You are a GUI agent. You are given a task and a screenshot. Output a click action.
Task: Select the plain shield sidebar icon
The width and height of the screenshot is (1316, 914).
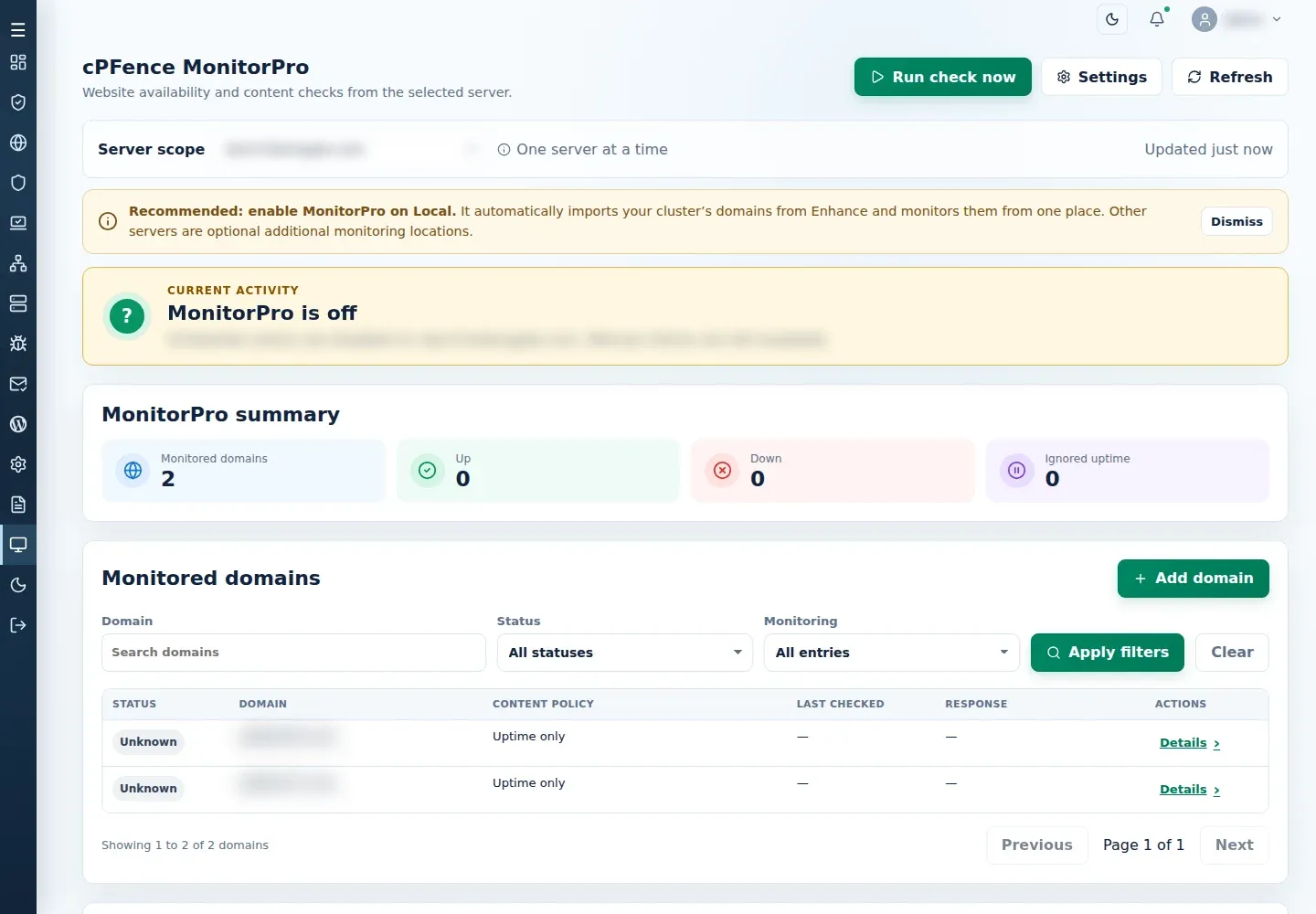click(x=18, y=183)
